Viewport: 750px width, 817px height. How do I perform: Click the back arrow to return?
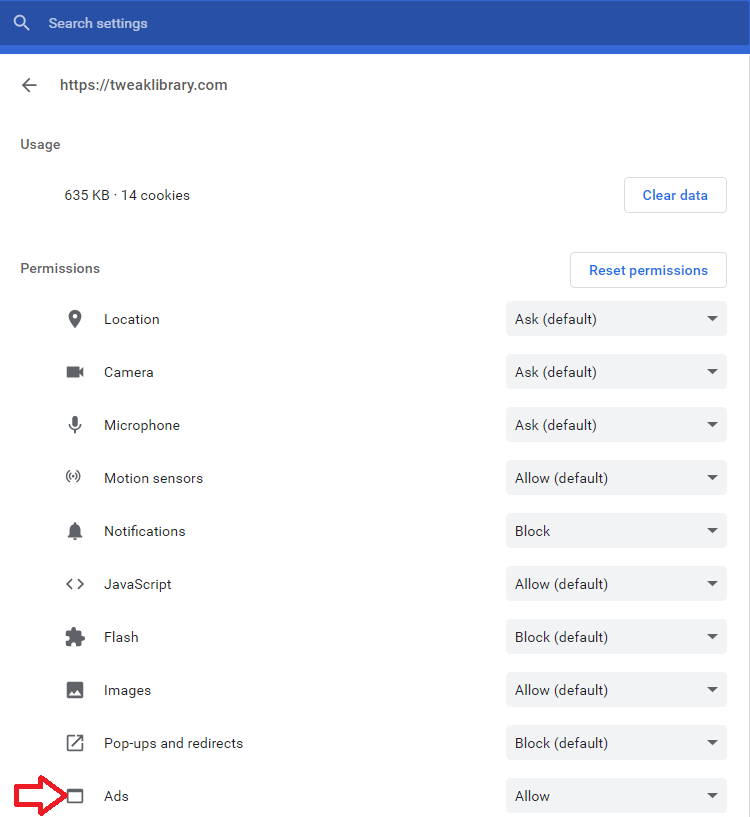tap(29, 84)
